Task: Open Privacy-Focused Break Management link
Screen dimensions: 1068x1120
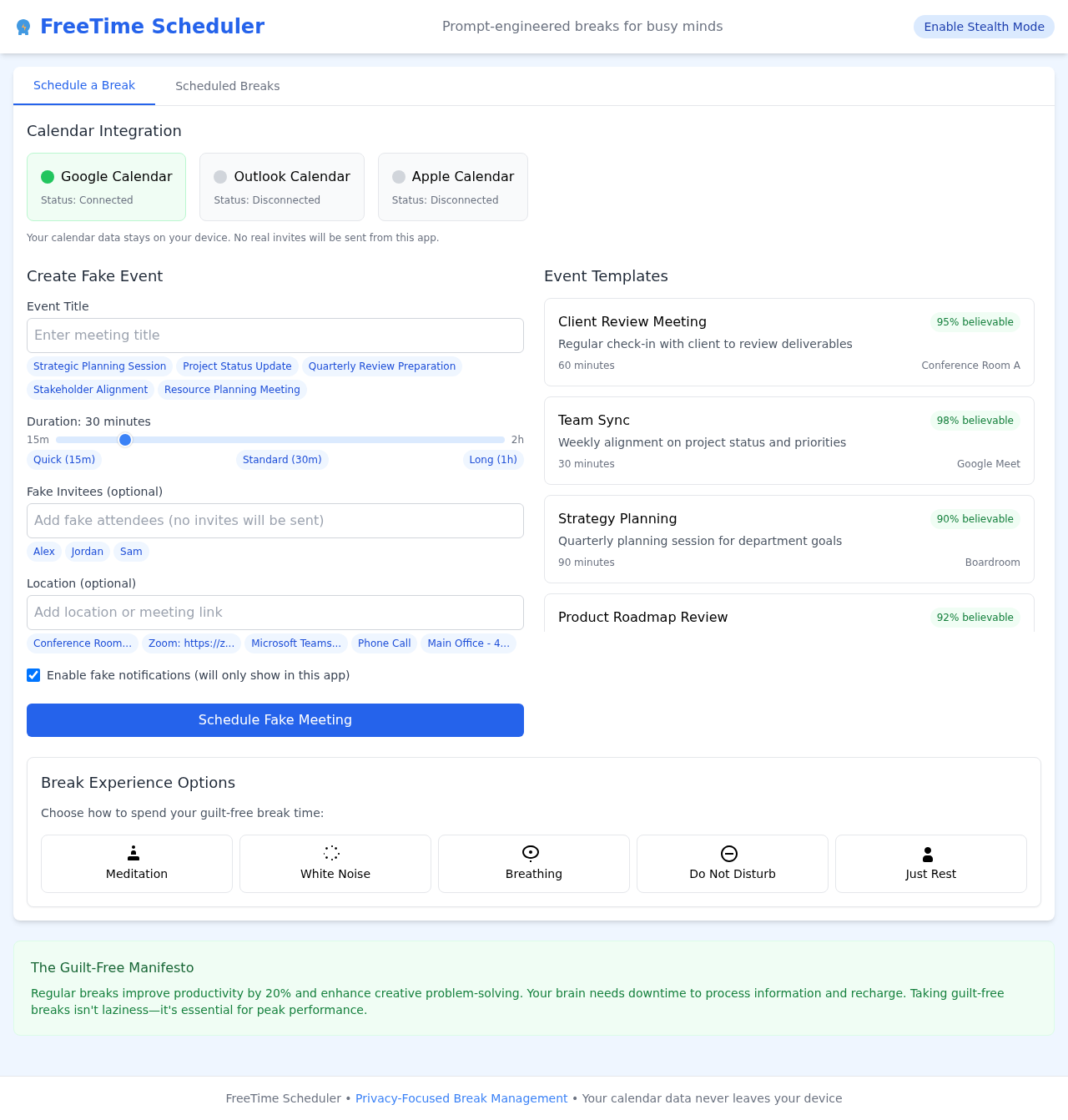Action: click(461, 1098)
